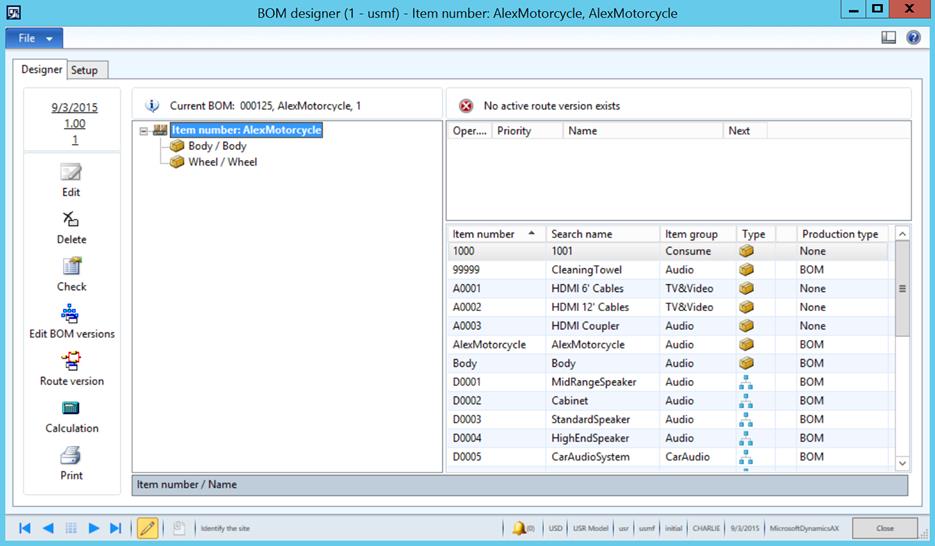
Task: Select Item number: AlexMotorcycle tree root
Action: pyautogui.click(x=246, y=130)
